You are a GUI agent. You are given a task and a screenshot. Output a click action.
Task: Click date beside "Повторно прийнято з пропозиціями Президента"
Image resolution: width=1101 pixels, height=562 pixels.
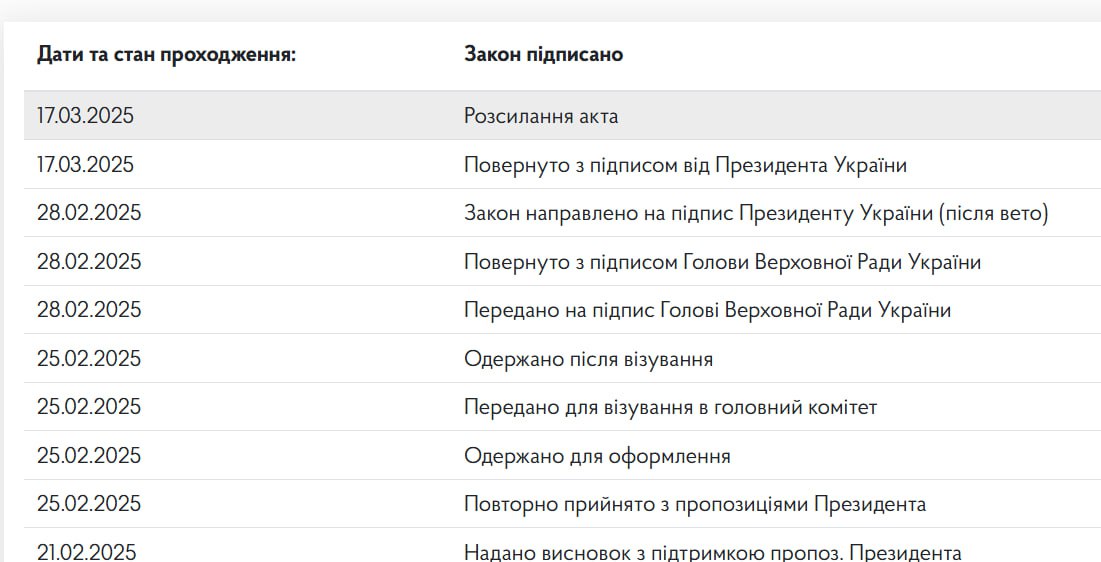(x=89, y=504)
